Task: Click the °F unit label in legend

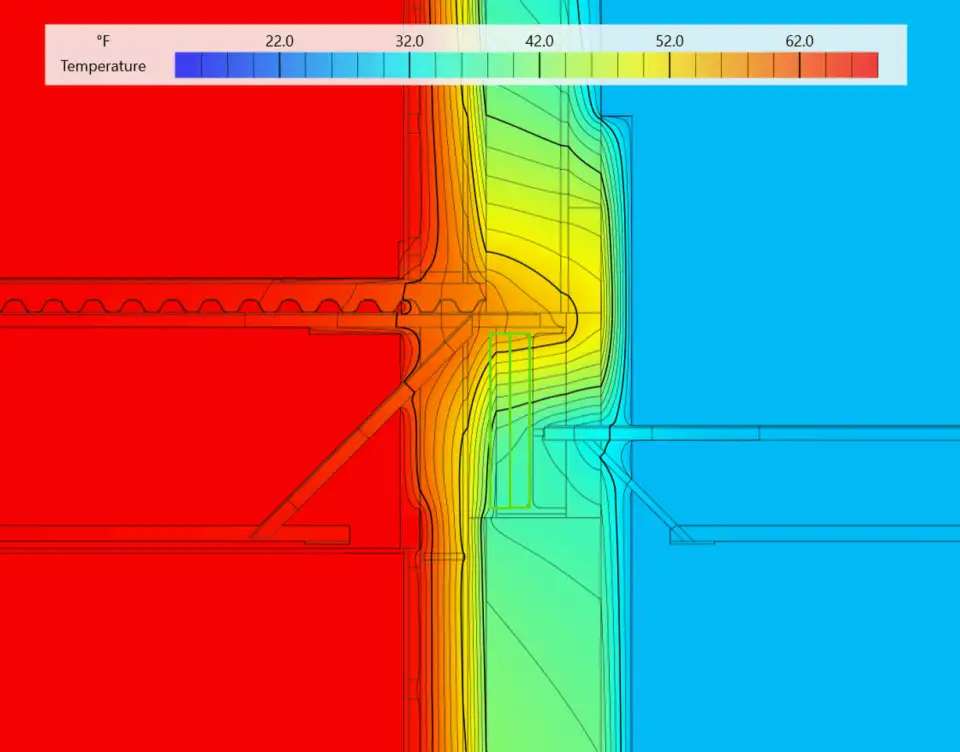Action: 103,41
